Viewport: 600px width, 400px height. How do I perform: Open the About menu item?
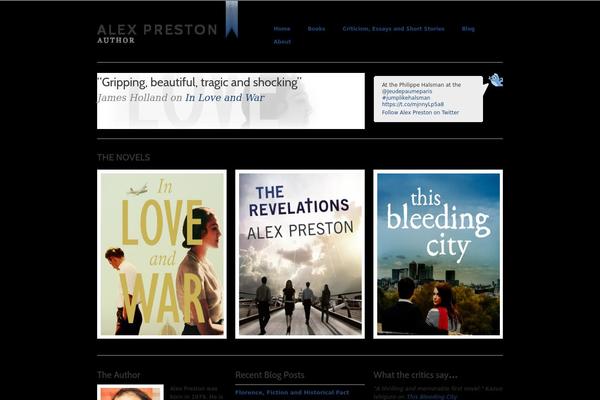click(x=282, y=42)
